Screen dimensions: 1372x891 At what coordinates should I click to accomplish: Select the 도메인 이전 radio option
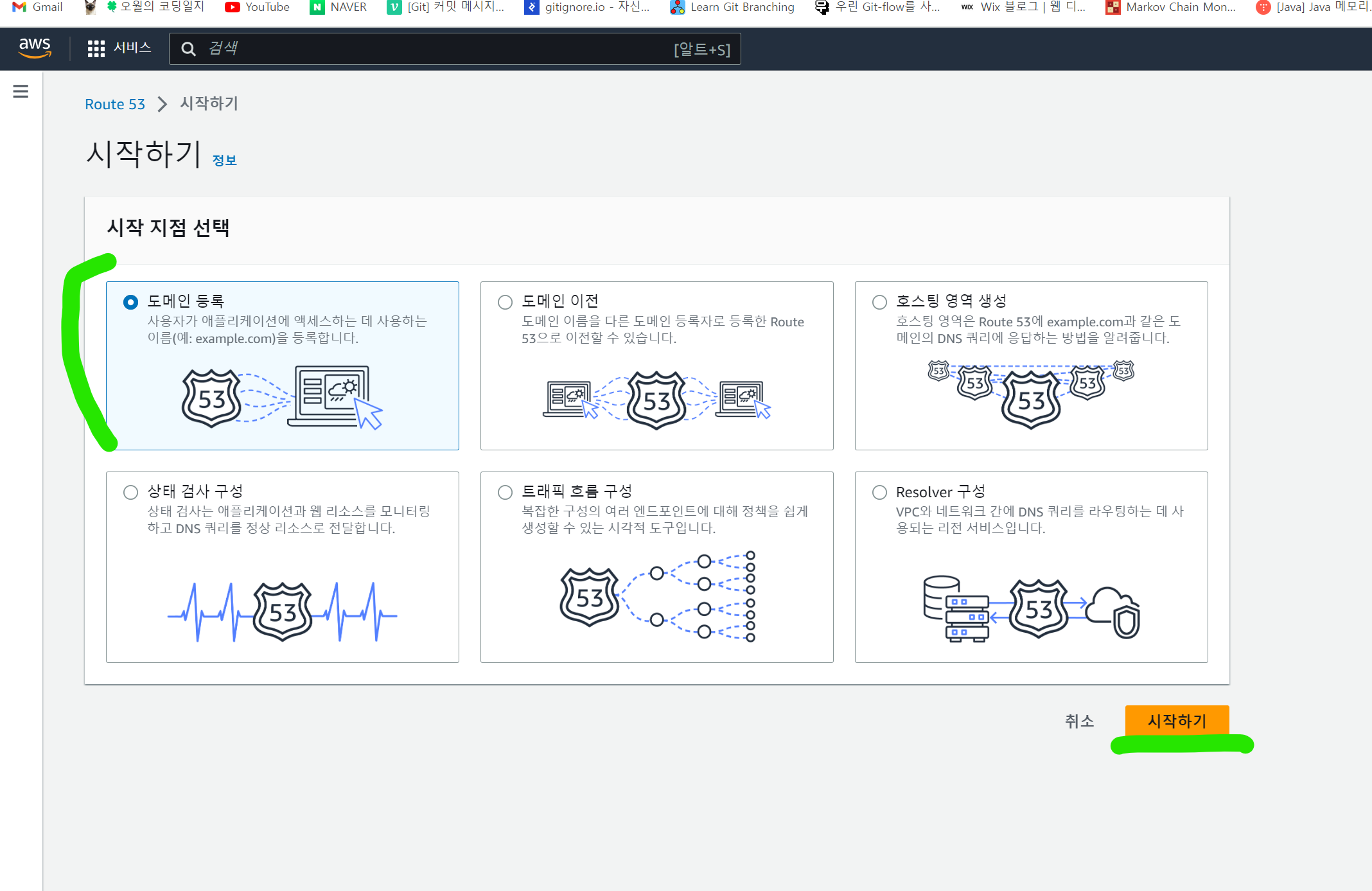coord(505,302)
